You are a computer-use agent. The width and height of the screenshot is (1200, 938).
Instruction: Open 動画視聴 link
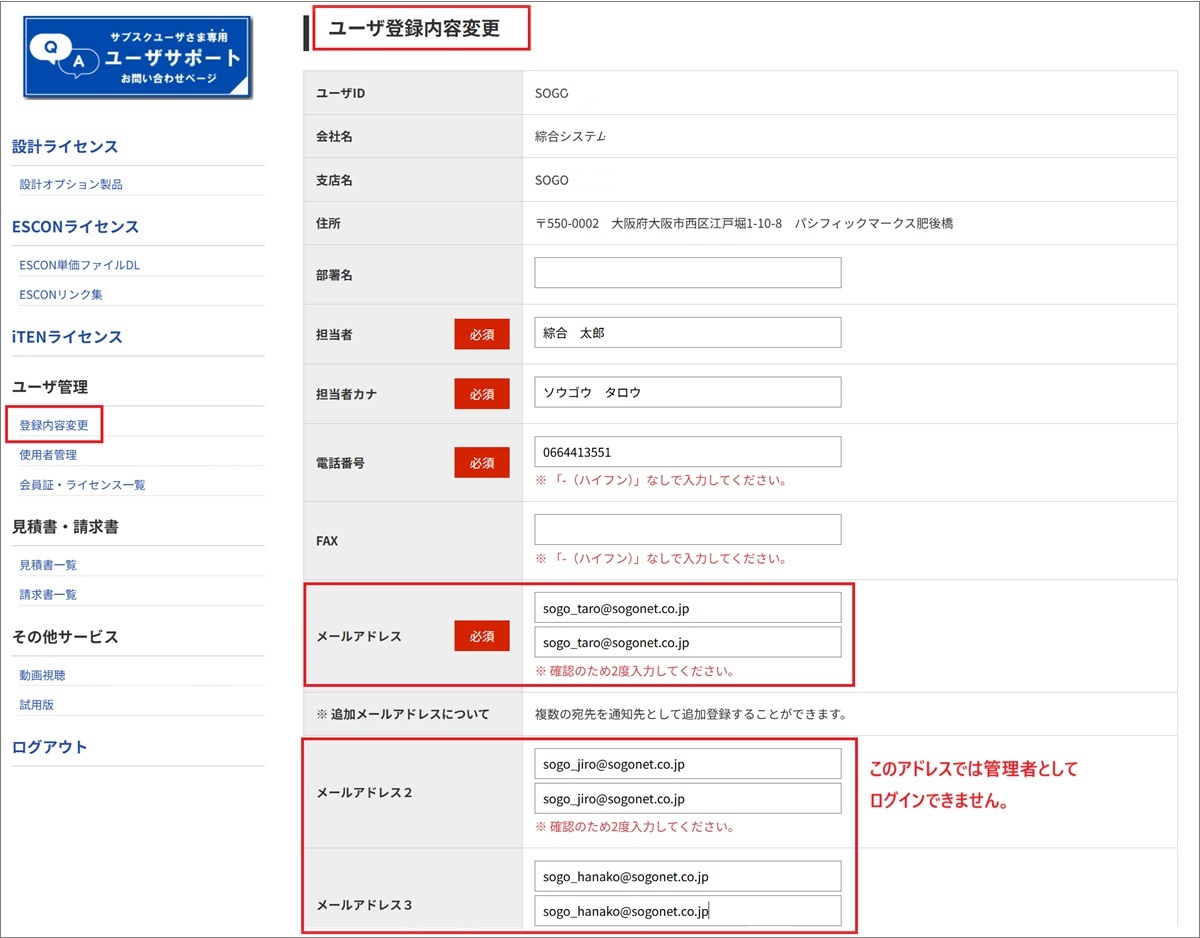coord(42,675)
